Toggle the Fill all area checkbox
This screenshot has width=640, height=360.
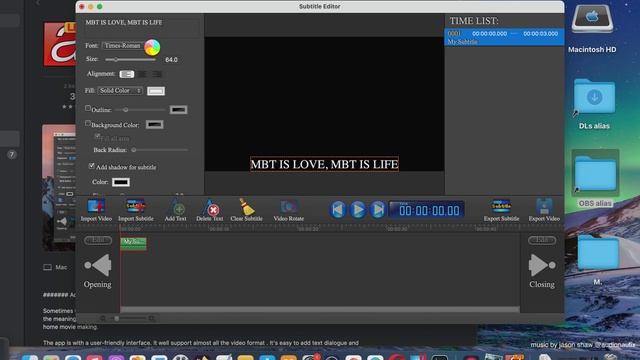click(98, 136)
